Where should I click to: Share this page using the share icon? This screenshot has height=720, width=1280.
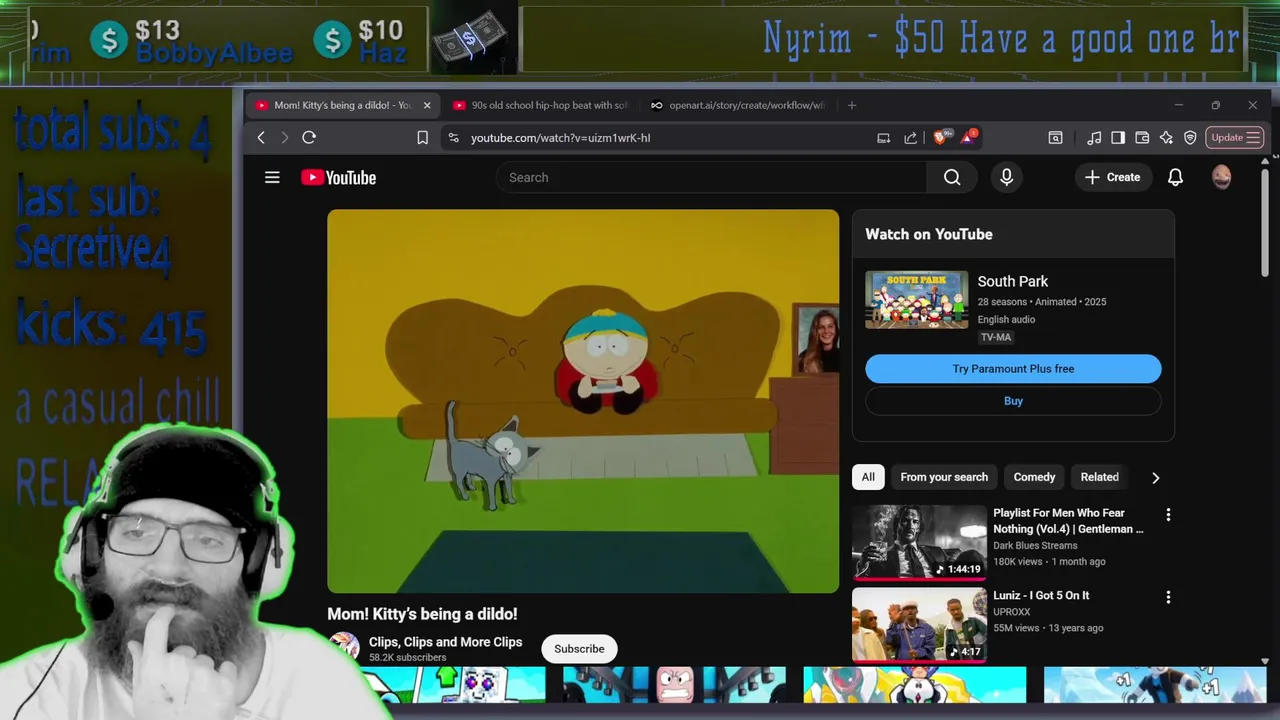point(910,137)
